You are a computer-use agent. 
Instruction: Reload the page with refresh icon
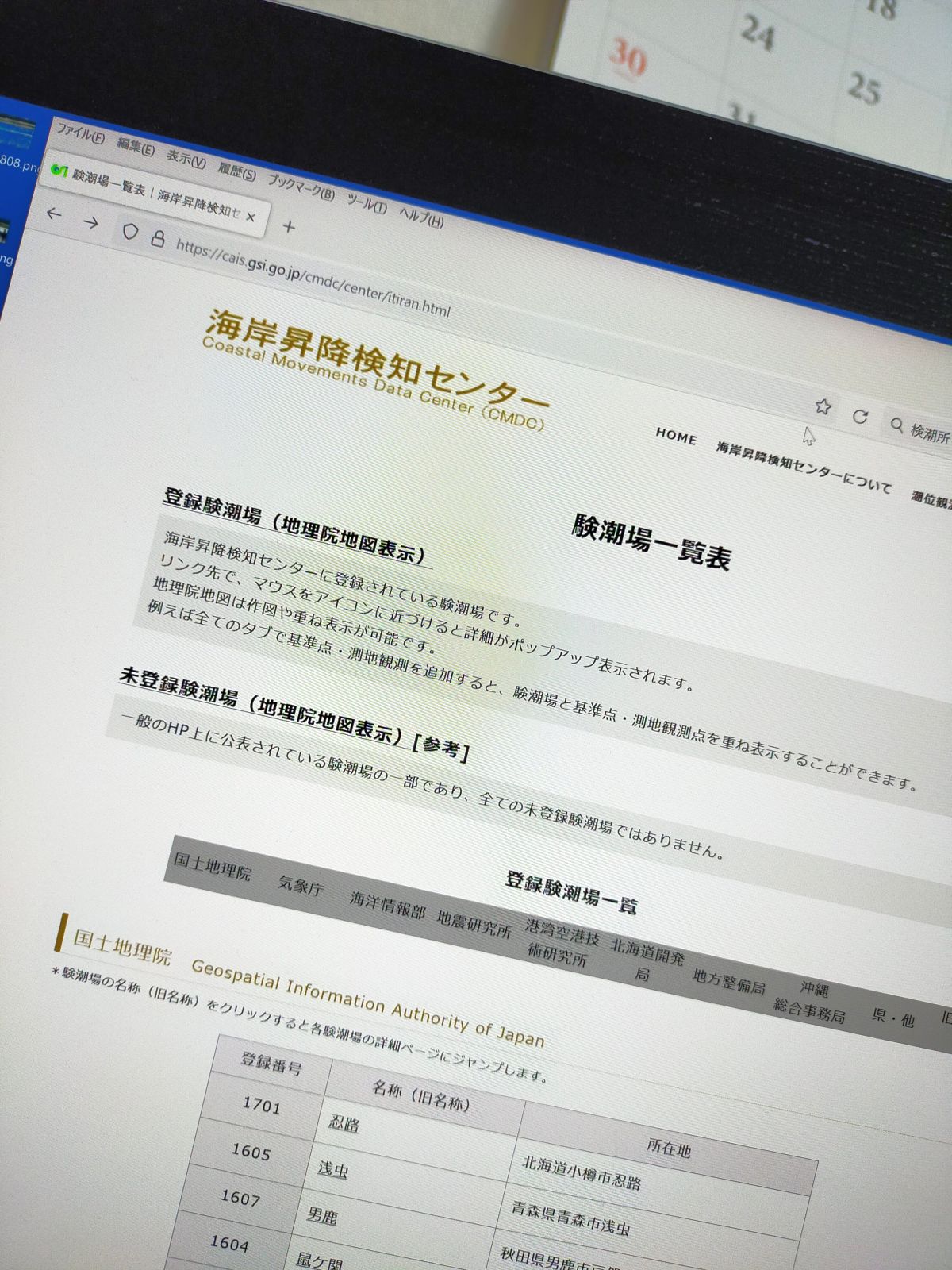[x=860, y=417]
